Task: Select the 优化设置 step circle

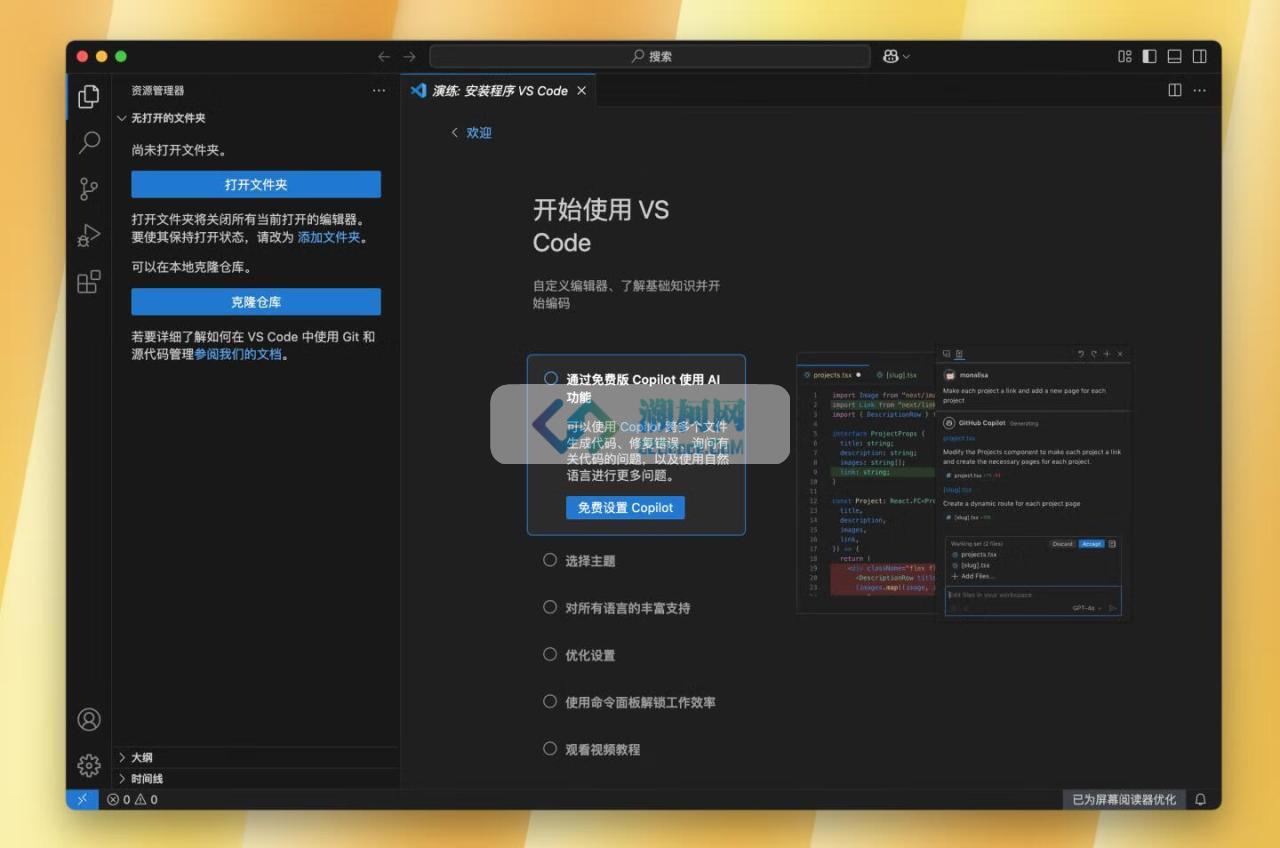Action: (x=550, y=654)
